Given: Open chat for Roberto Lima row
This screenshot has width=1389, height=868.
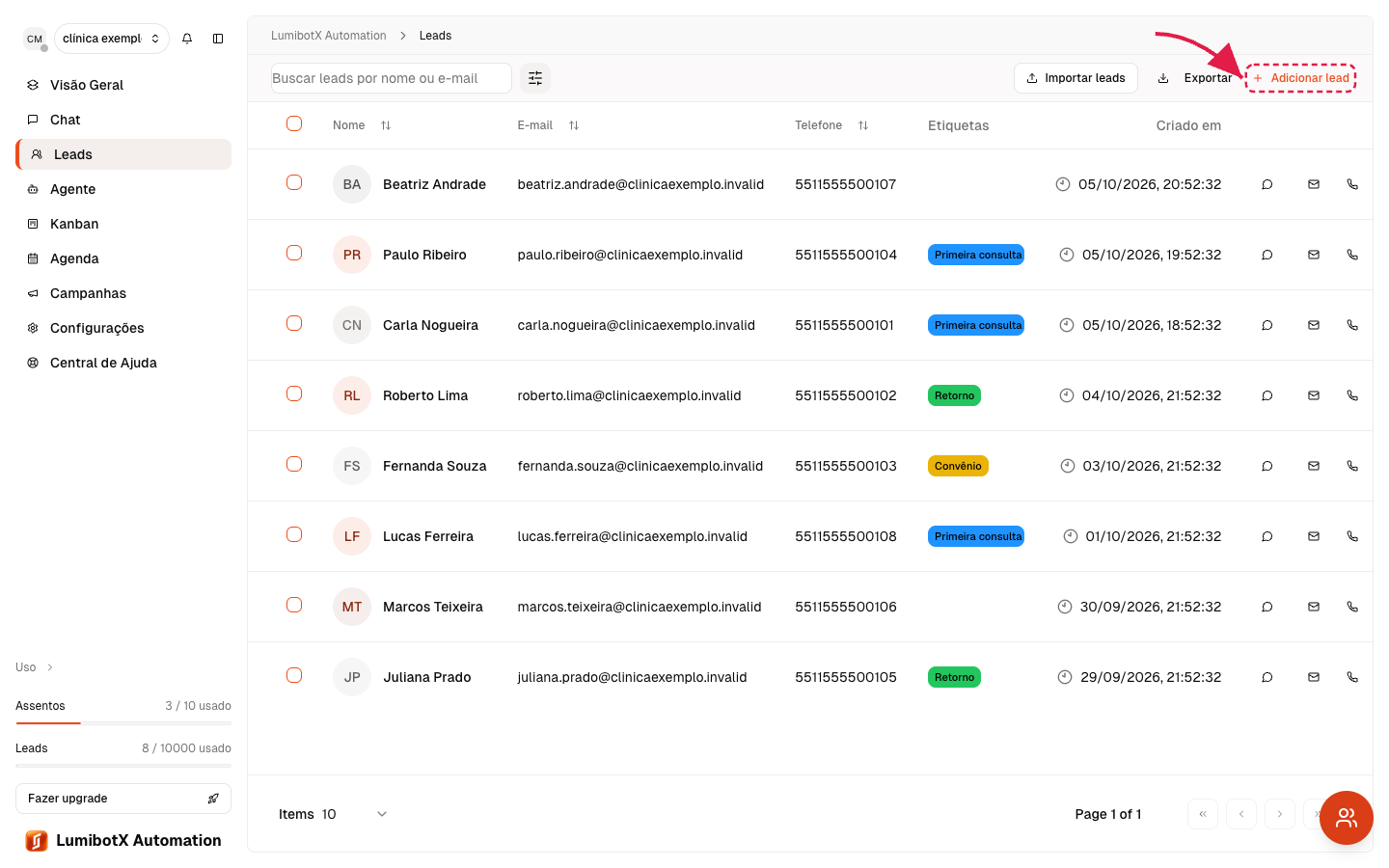Looking at the screenshot, I should [1267, 395].
